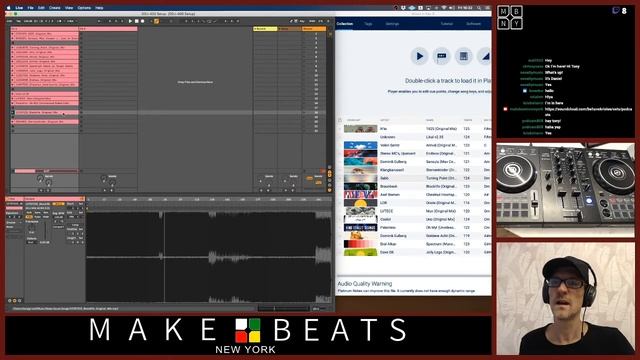Arm the Ableton transport Record button
This screenshot has width=640, height=360.
click(x=142, y=21)
